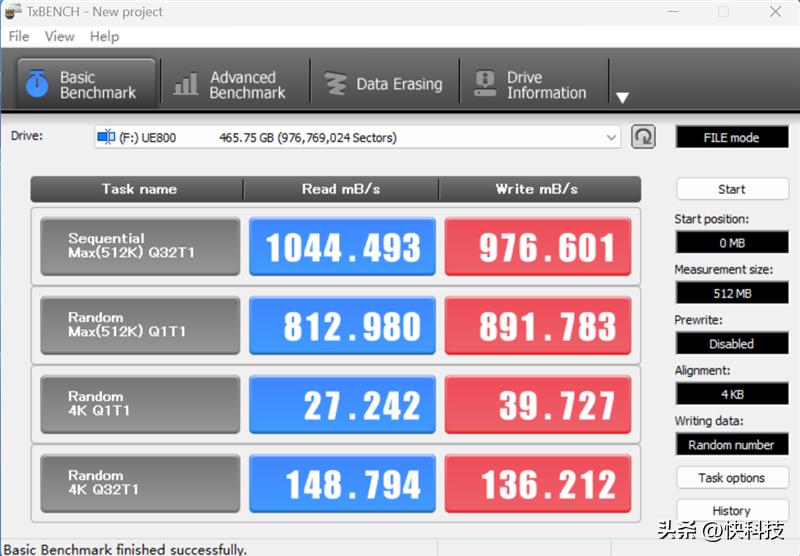Click the Sequential Max(512K) Q32T1 task button
This screenshot has width=800, height=556.
click(140, 246)
